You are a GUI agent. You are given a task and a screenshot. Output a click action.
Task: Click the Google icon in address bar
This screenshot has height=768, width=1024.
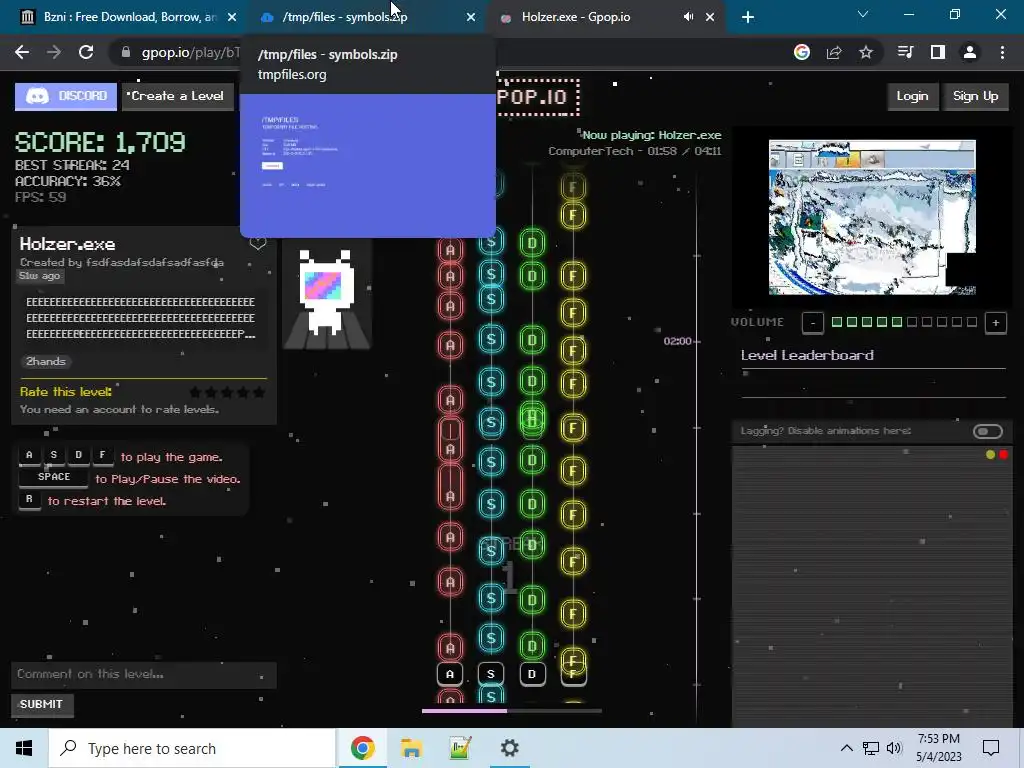[x=802, y=52]
